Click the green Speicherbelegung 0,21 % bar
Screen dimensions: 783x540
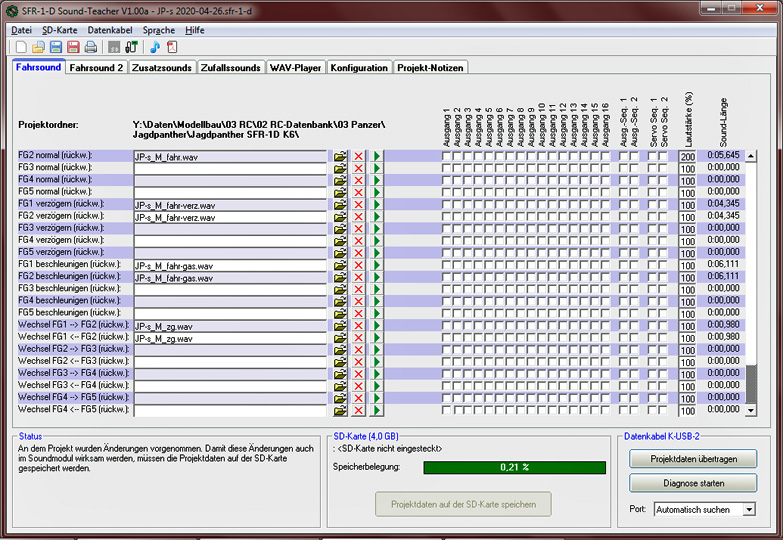coord(514,467)
